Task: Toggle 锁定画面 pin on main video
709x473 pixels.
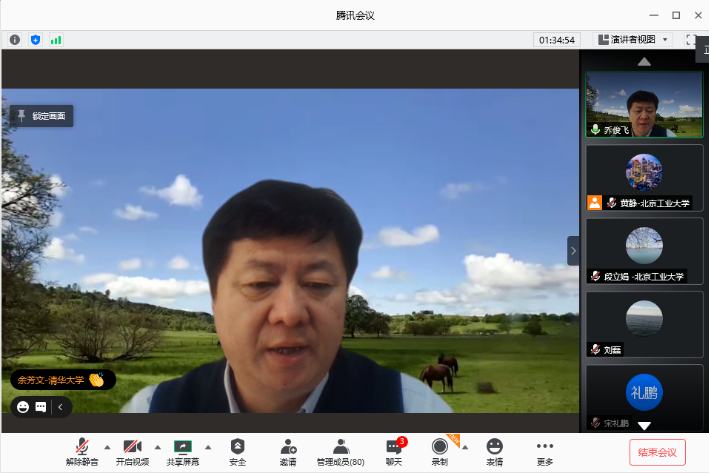Action: coord(41,116)
